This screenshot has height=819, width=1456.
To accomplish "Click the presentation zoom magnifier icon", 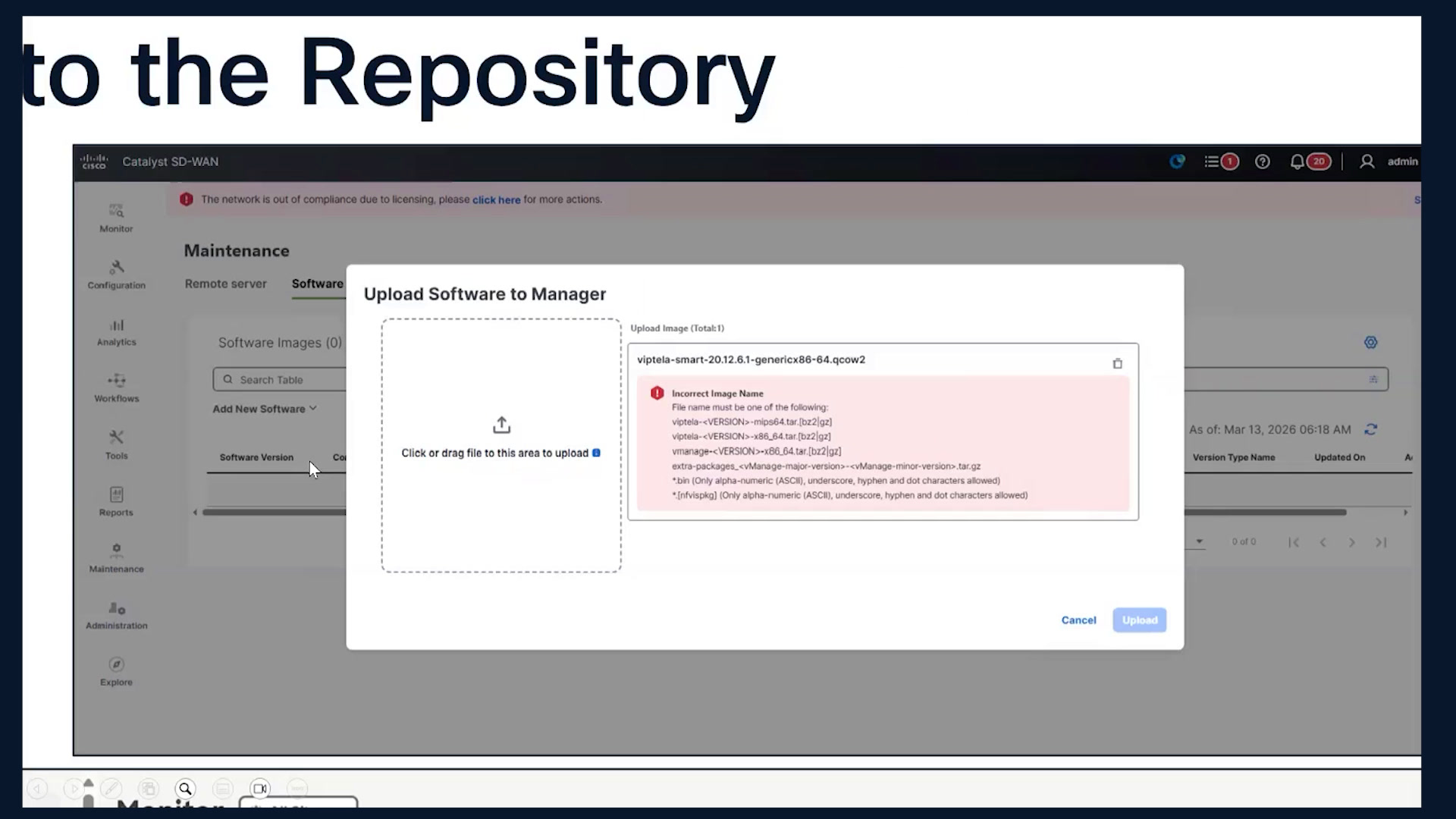I will point(185,789).
